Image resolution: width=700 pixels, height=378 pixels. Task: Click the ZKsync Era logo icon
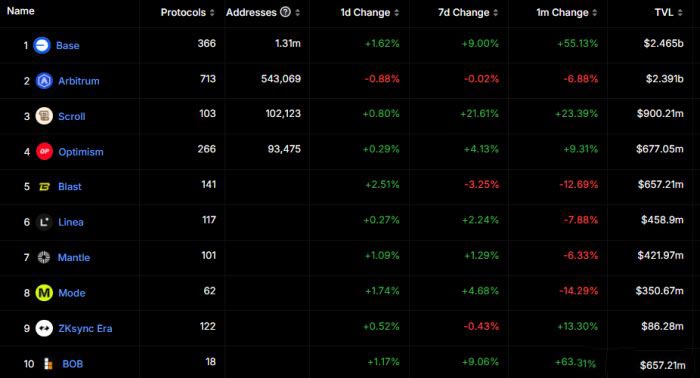(x=44, y=328)
